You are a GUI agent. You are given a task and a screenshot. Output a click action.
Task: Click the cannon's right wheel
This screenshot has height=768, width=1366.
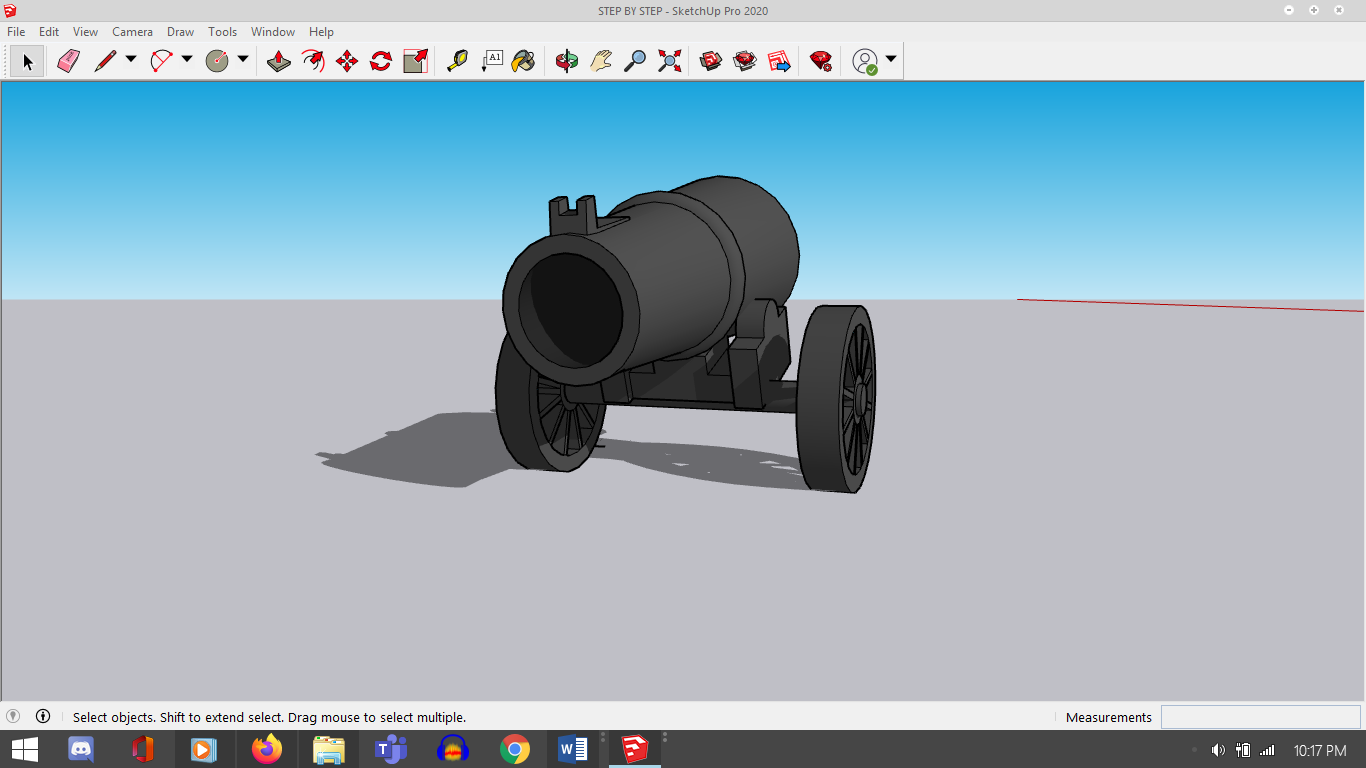[837, 398]
